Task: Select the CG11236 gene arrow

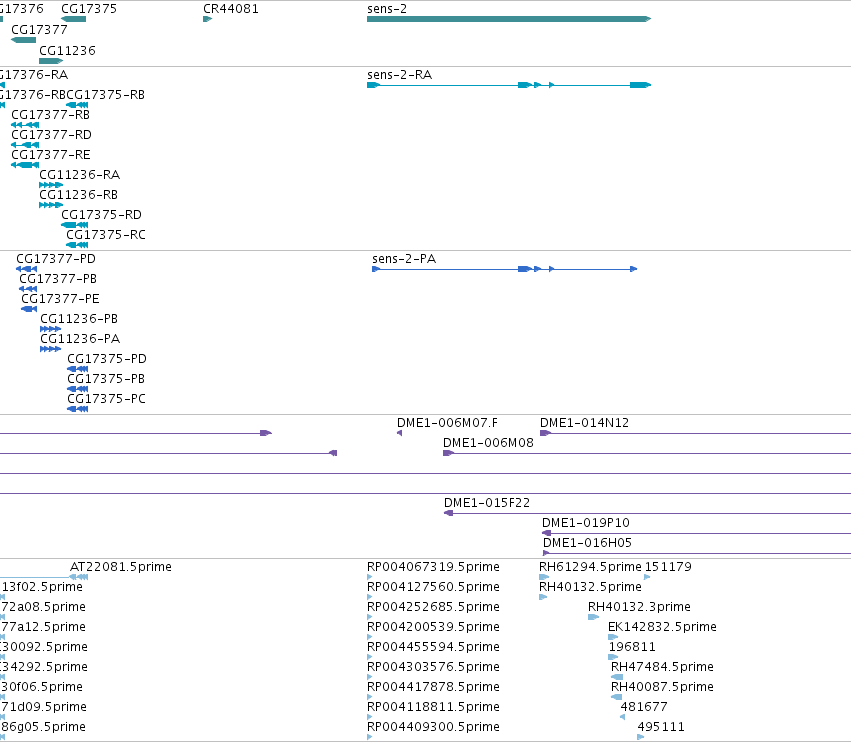Action: [51, 61]
